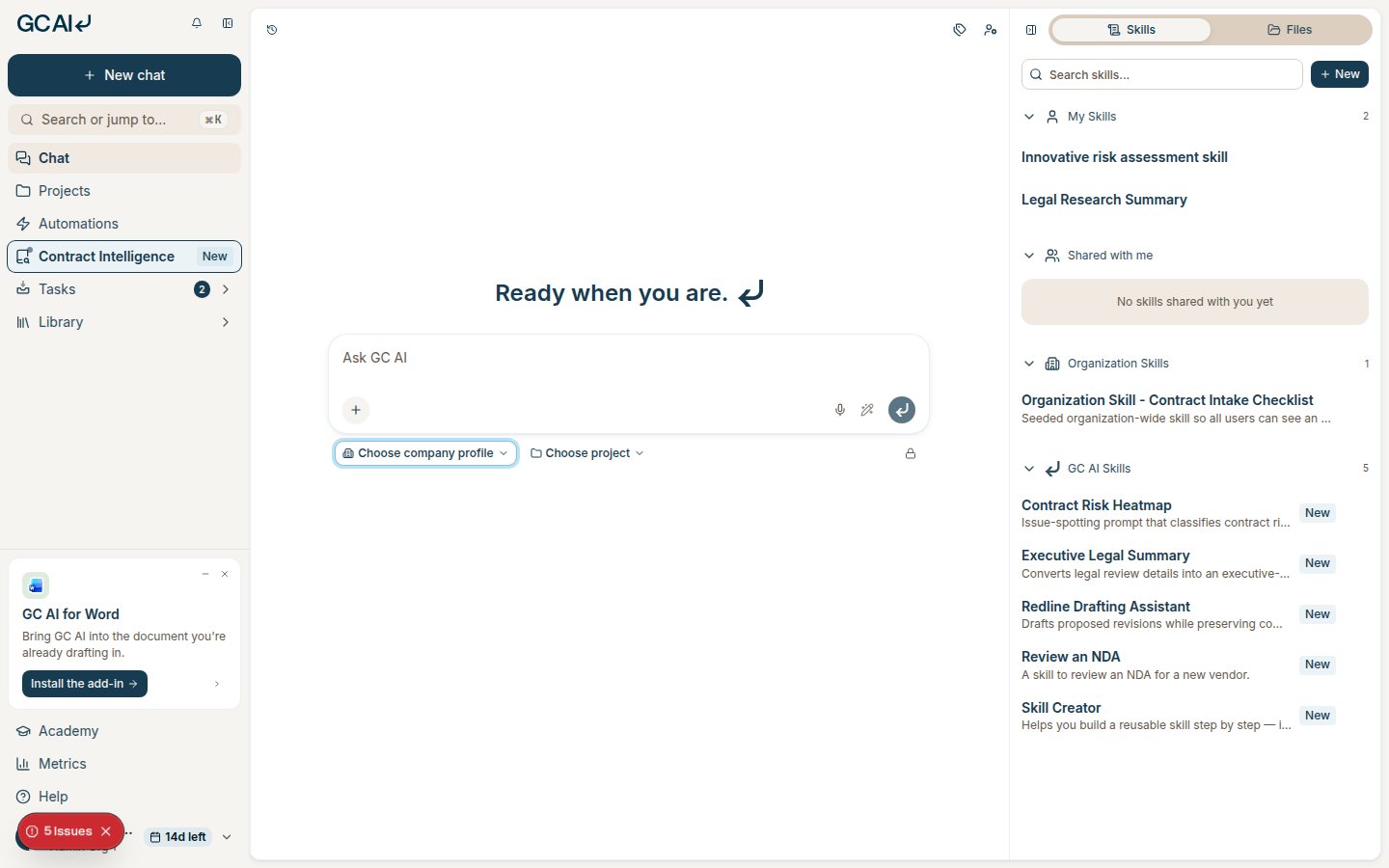This screenshot has width=1389, height=868.
Task: Open Automations in the sidebar
Action: click(x=124, y=224)
